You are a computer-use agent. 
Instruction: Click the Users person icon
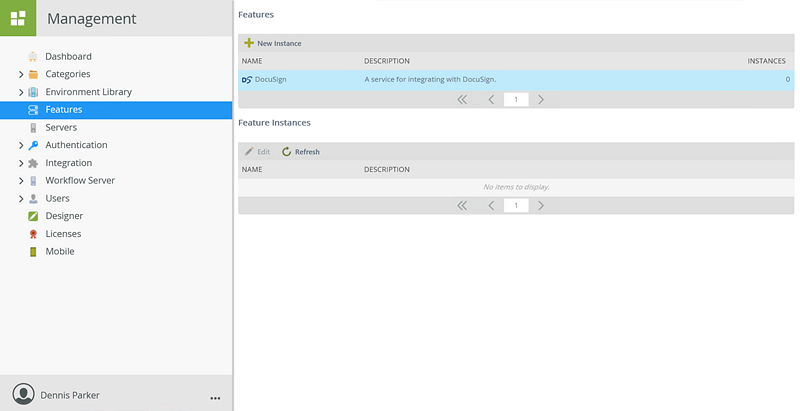[33, 198]
